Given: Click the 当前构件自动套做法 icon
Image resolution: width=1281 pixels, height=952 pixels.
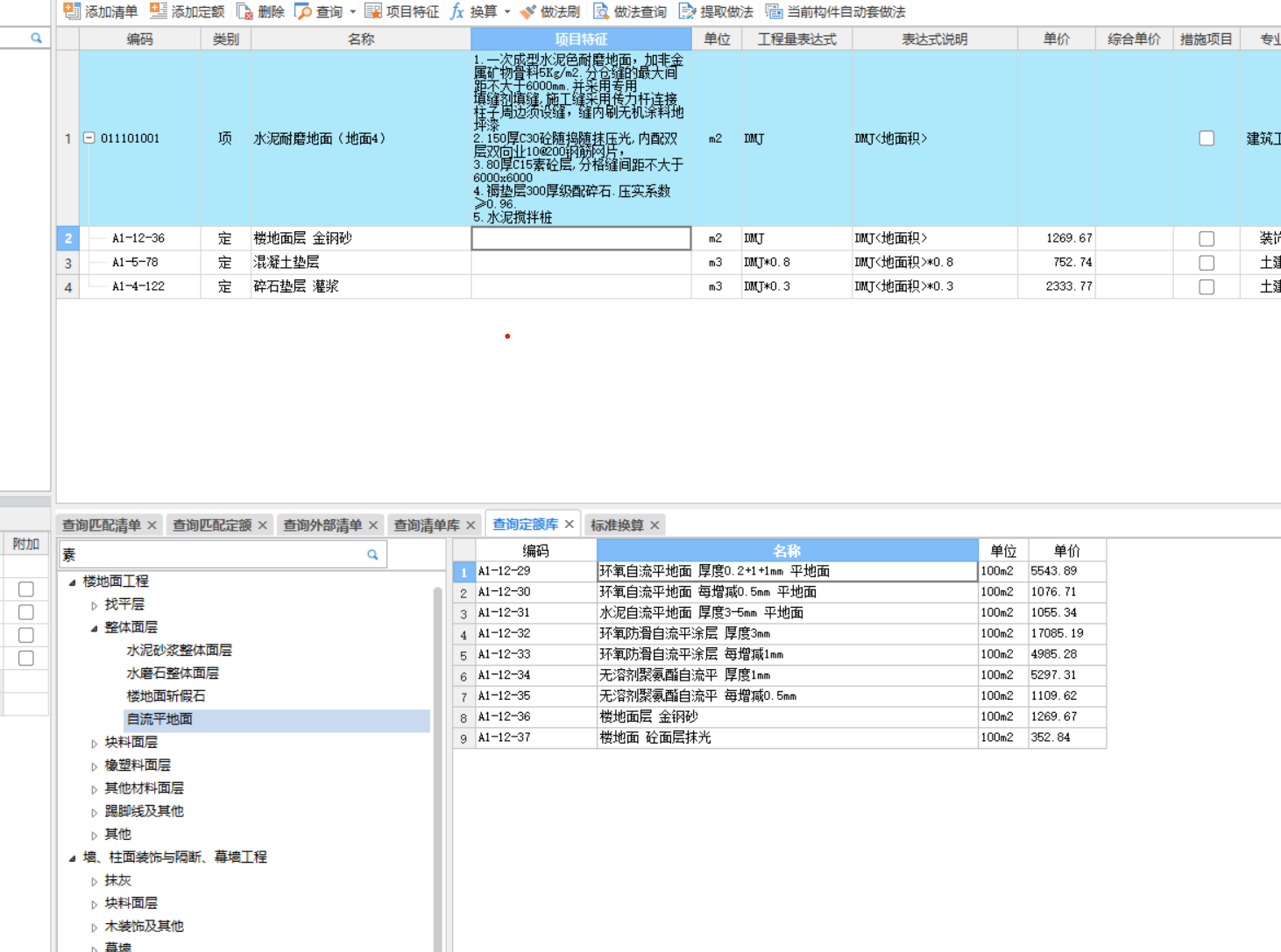Looking at the screenshot, I should (774, 11).
